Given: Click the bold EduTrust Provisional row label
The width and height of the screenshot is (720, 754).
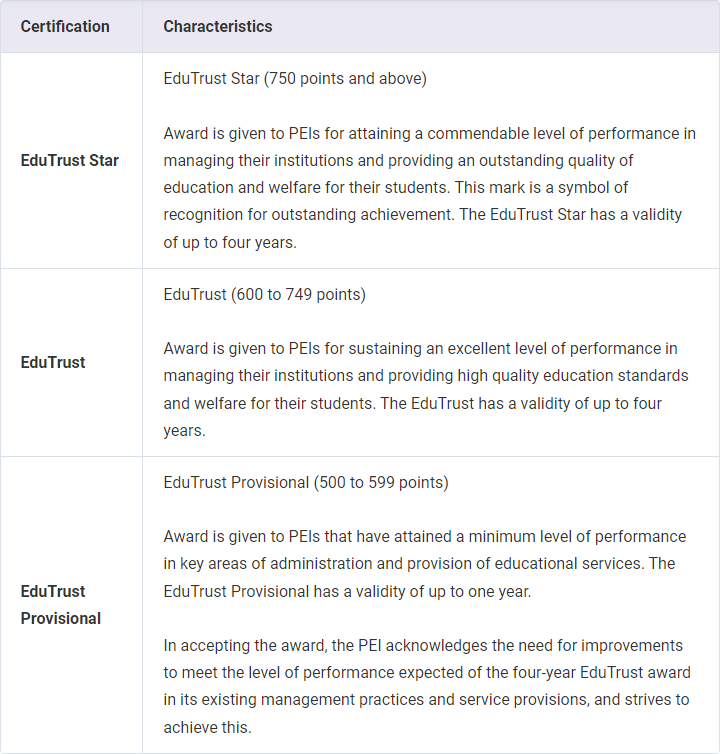Looking at the screenshot, I should (x=60, y=605).
